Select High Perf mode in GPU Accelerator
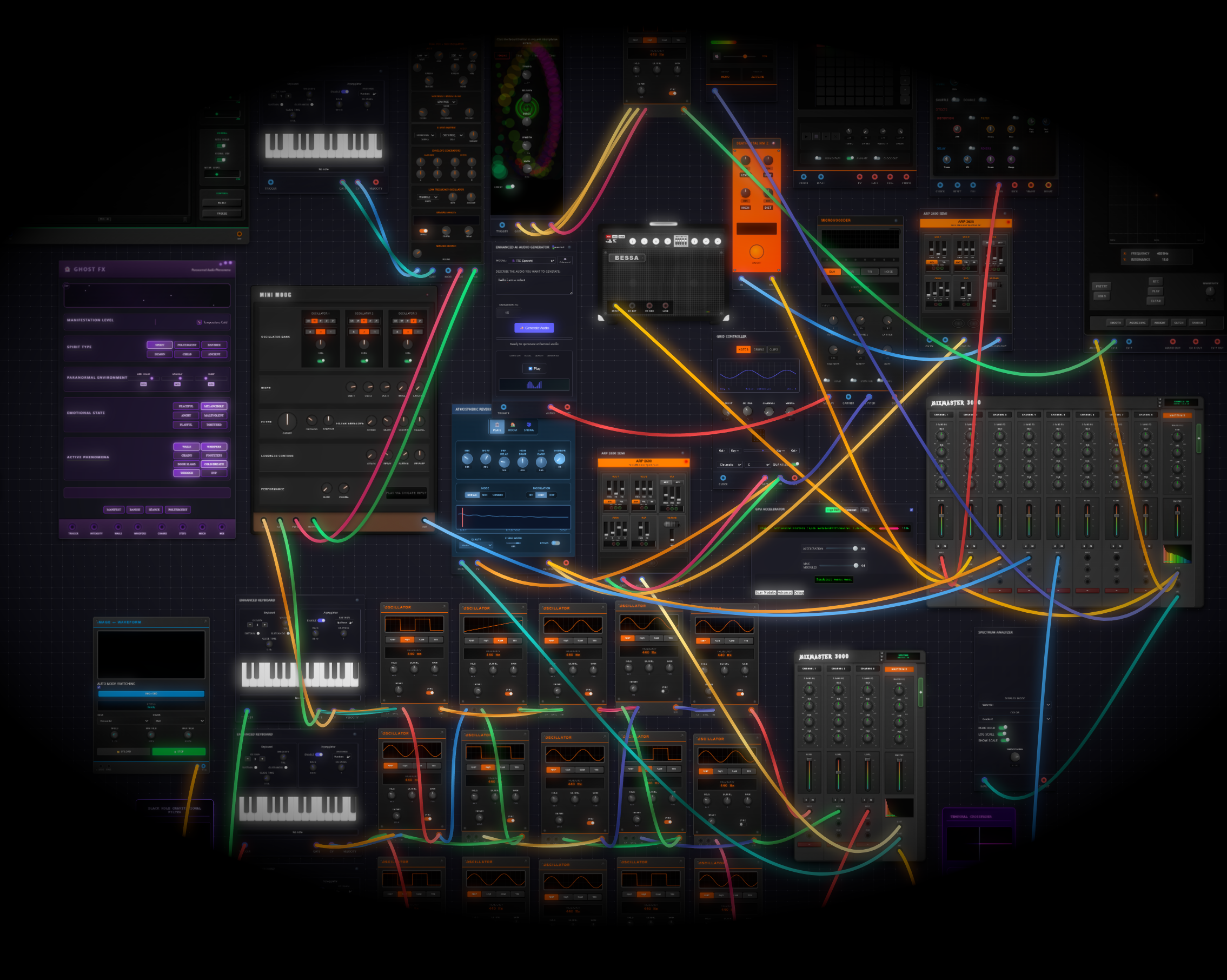Viewport: 1227px width, 980px height. (x=833, y=510)
